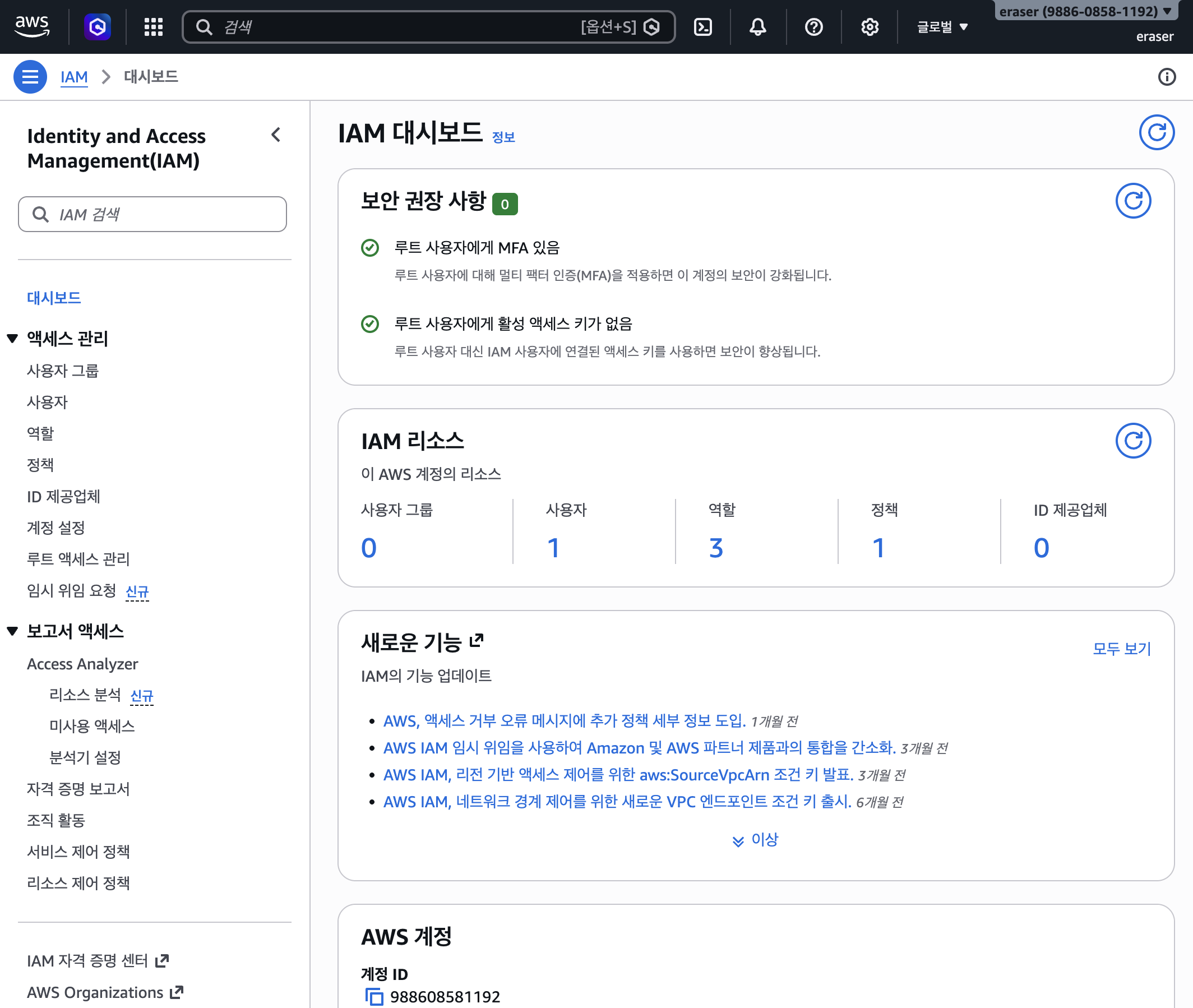Click the notifications bell icon
Screen dimensions: 1193x1008
coord(757,27)
